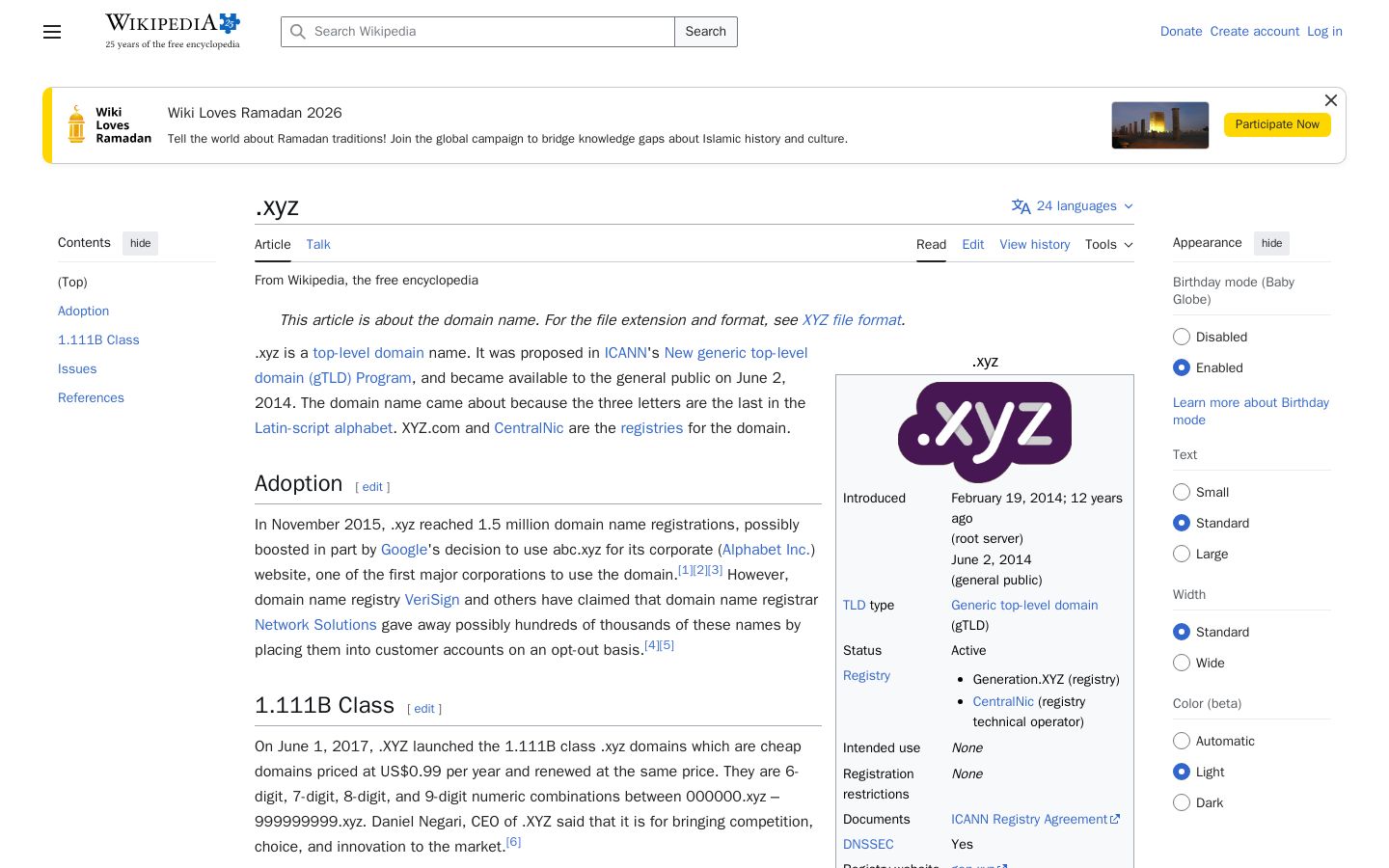1389x868 pixels.
Task: Edit the 1.111B Class section
Action: pyautogui.click(x=424, y=709)
